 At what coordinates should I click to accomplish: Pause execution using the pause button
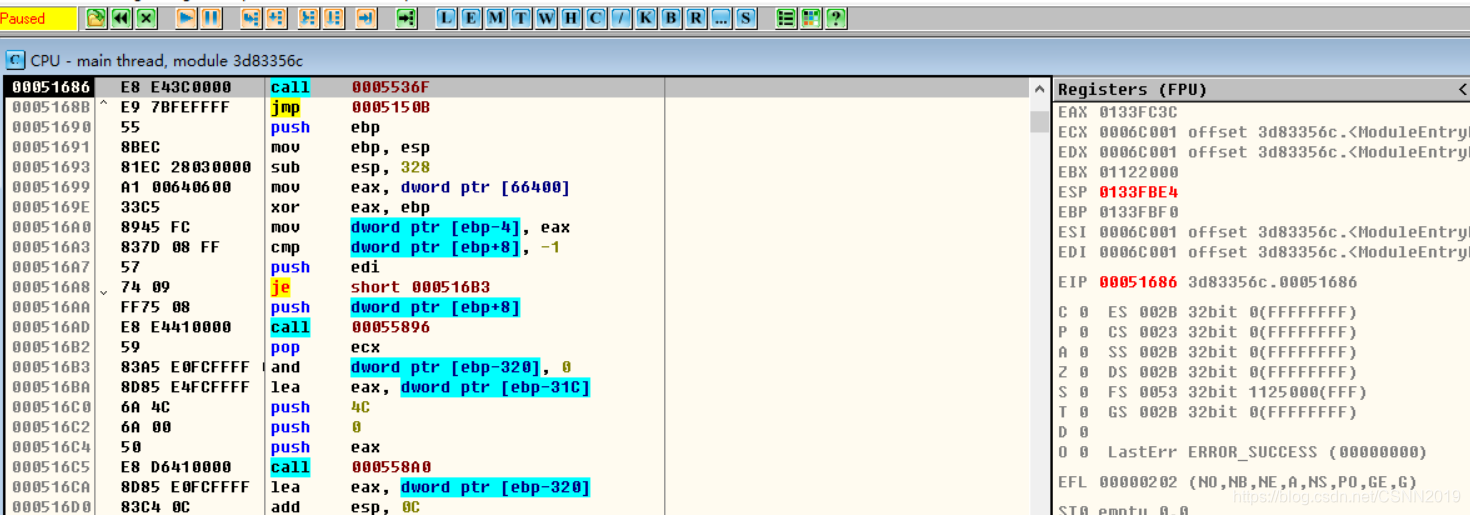(211, 18)
